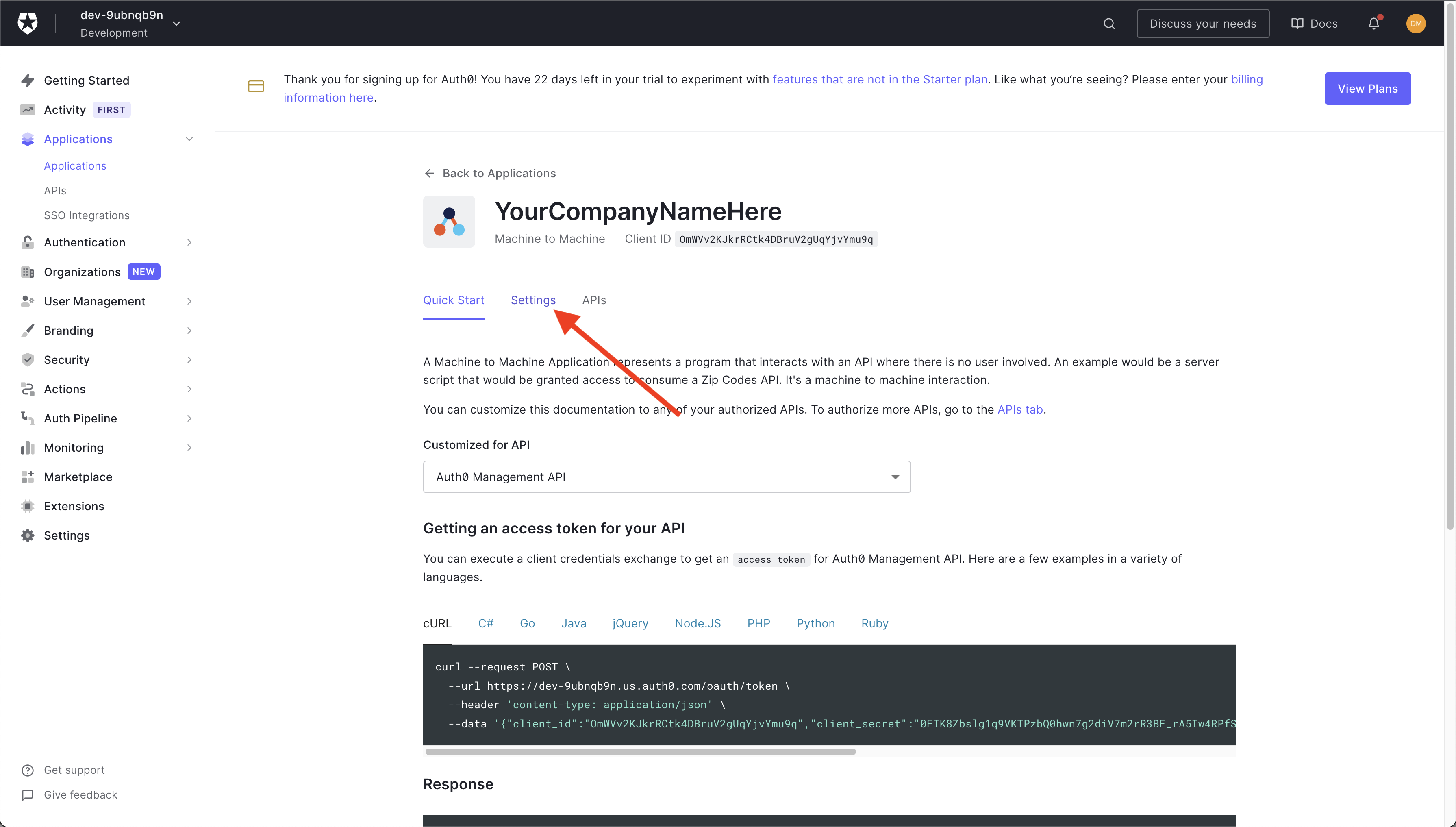Click the View Plans button
1456x827 pixels.
tap(1367, 89)
